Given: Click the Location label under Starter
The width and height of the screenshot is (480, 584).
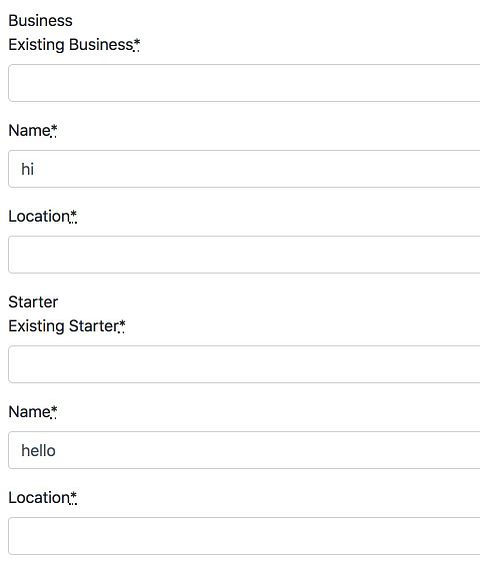Looking at the screenshot, I should point(39,498).
